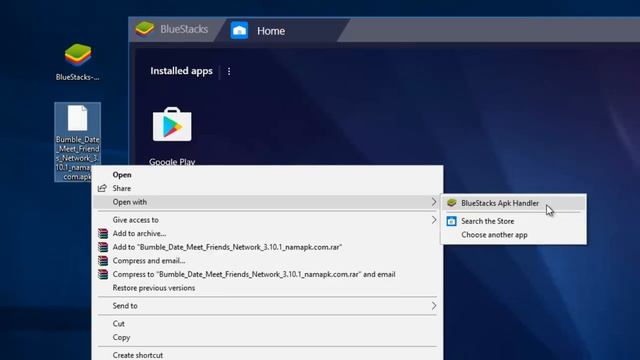640x360 pixels.
Task: Click the BlueStacks logo in title bar
Action: 144,29
